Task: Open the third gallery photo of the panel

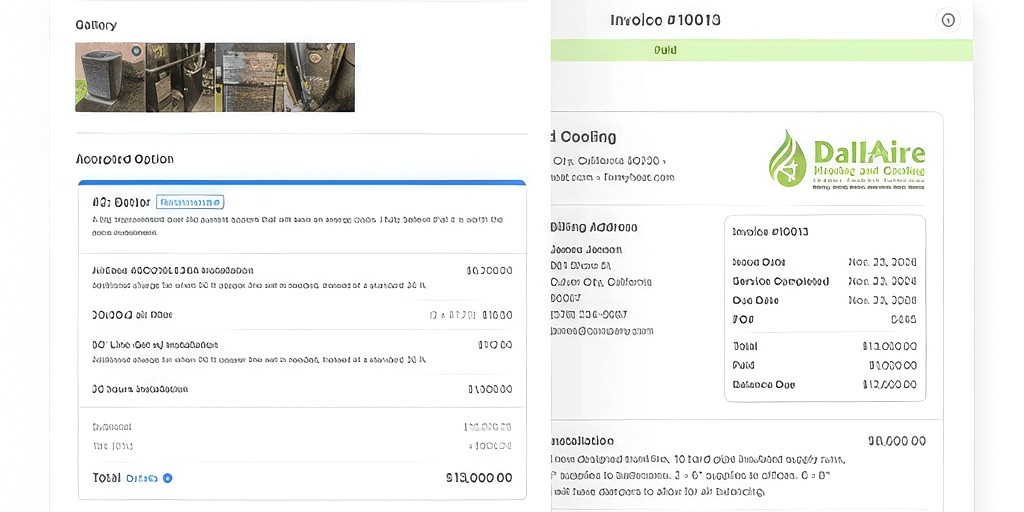Action: 249,77
